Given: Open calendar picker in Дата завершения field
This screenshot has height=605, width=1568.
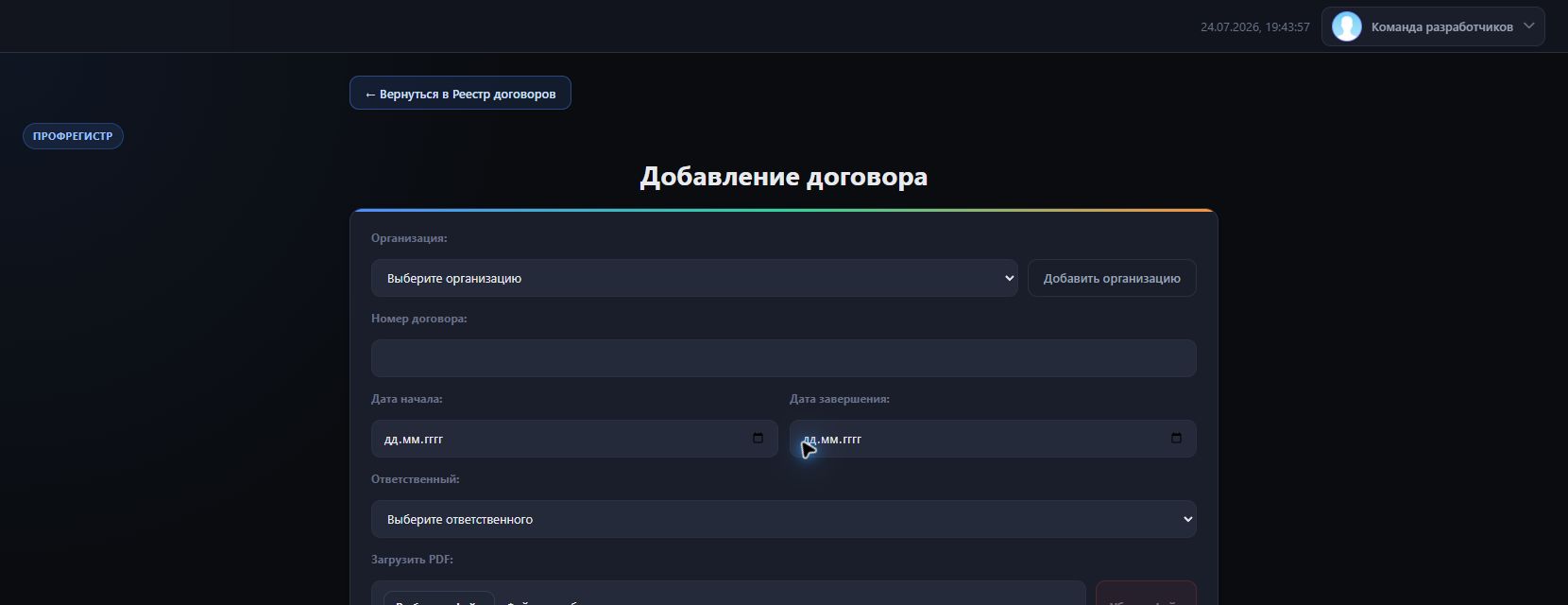Looking at the screenshot, I should coord(1176,439).
